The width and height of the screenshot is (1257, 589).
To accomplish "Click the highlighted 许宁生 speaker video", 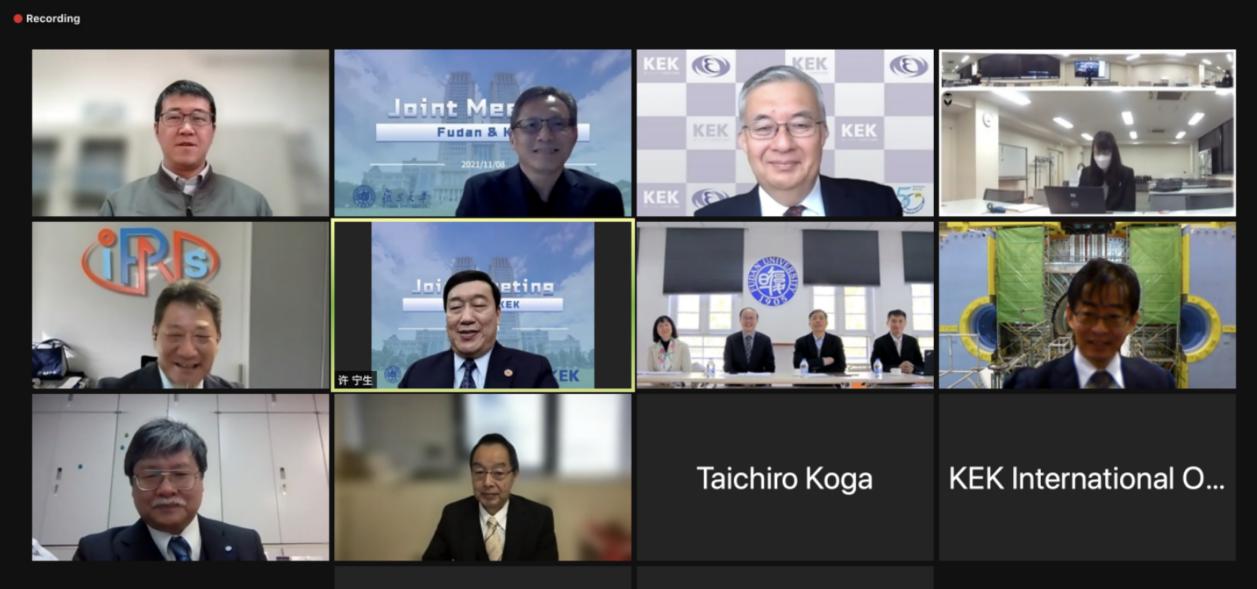I will (483, 305).
